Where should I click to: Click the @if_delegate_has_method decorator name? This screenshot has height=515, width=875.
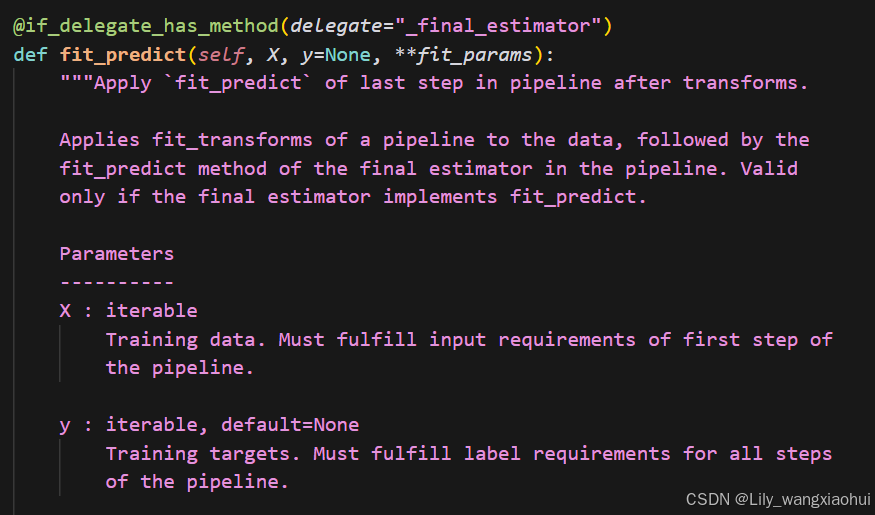(146, 26)
